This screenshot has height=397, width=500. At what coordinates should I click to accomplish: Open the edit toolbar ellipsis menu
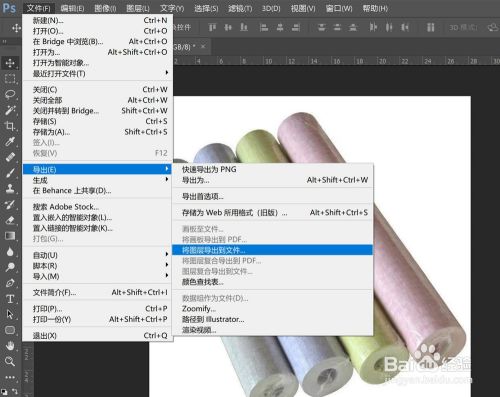(10, 377)
